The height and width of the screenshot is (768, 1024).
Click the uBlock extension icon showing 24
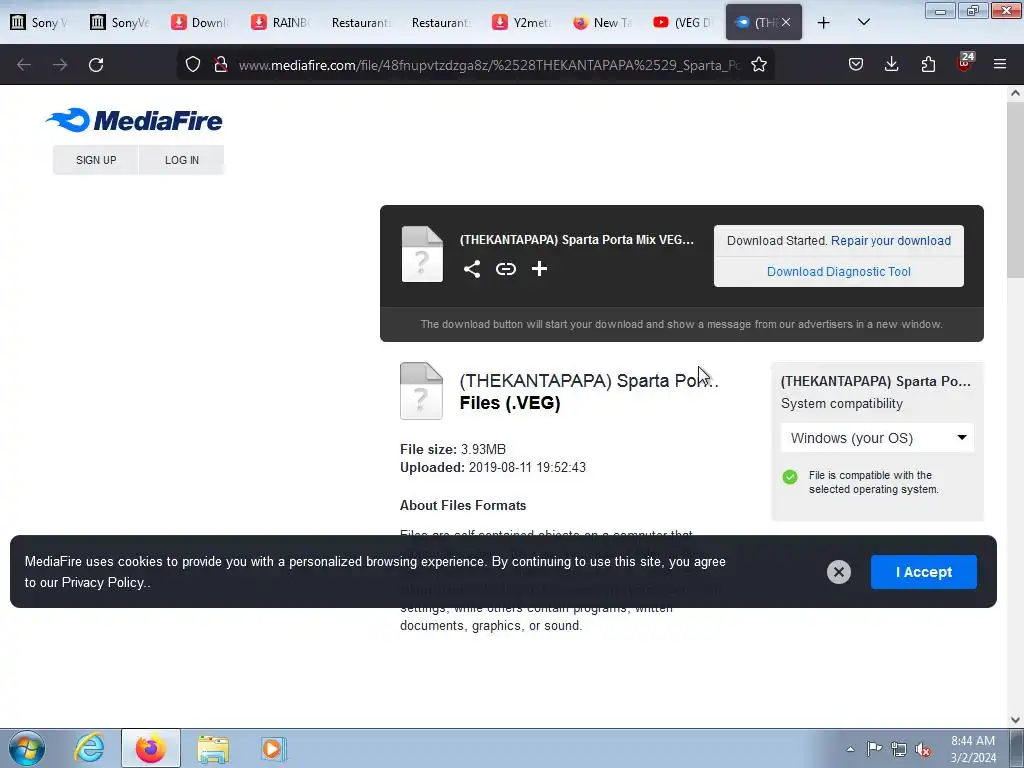point(965,63)
